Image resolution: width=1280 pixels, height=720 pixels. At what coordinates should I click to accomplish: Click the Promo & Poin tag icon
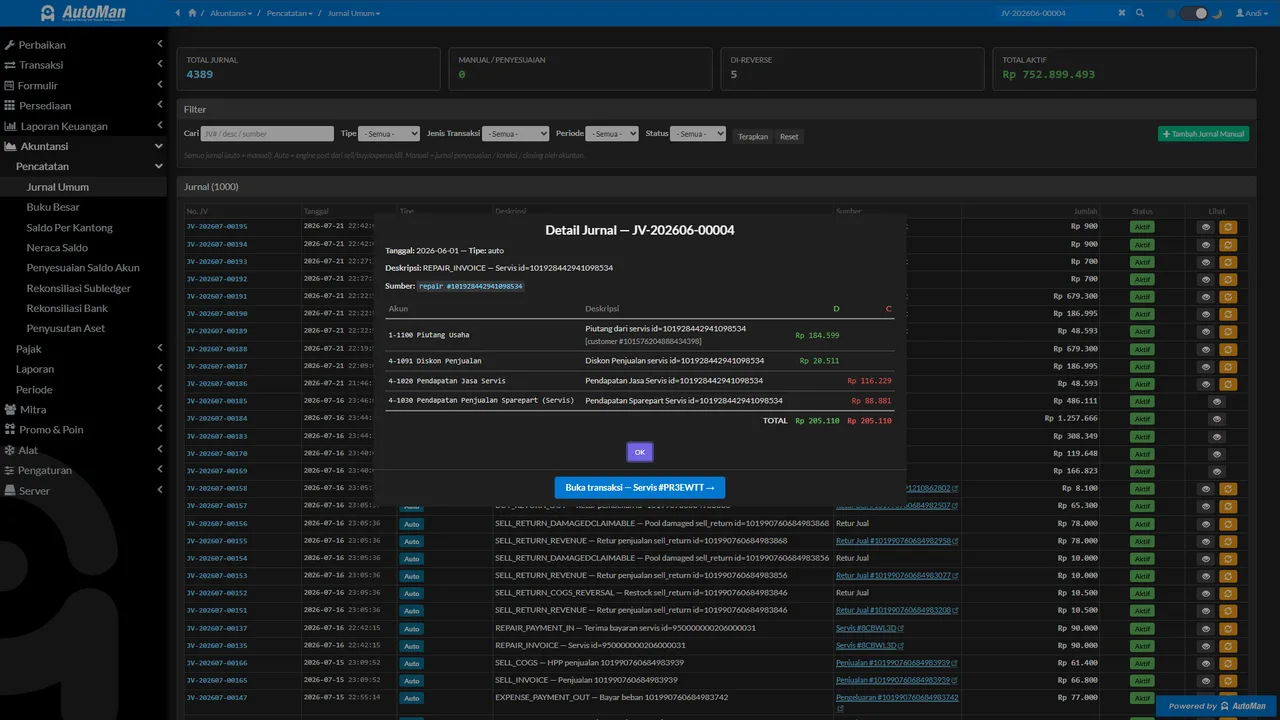click(x=10, y=430)
